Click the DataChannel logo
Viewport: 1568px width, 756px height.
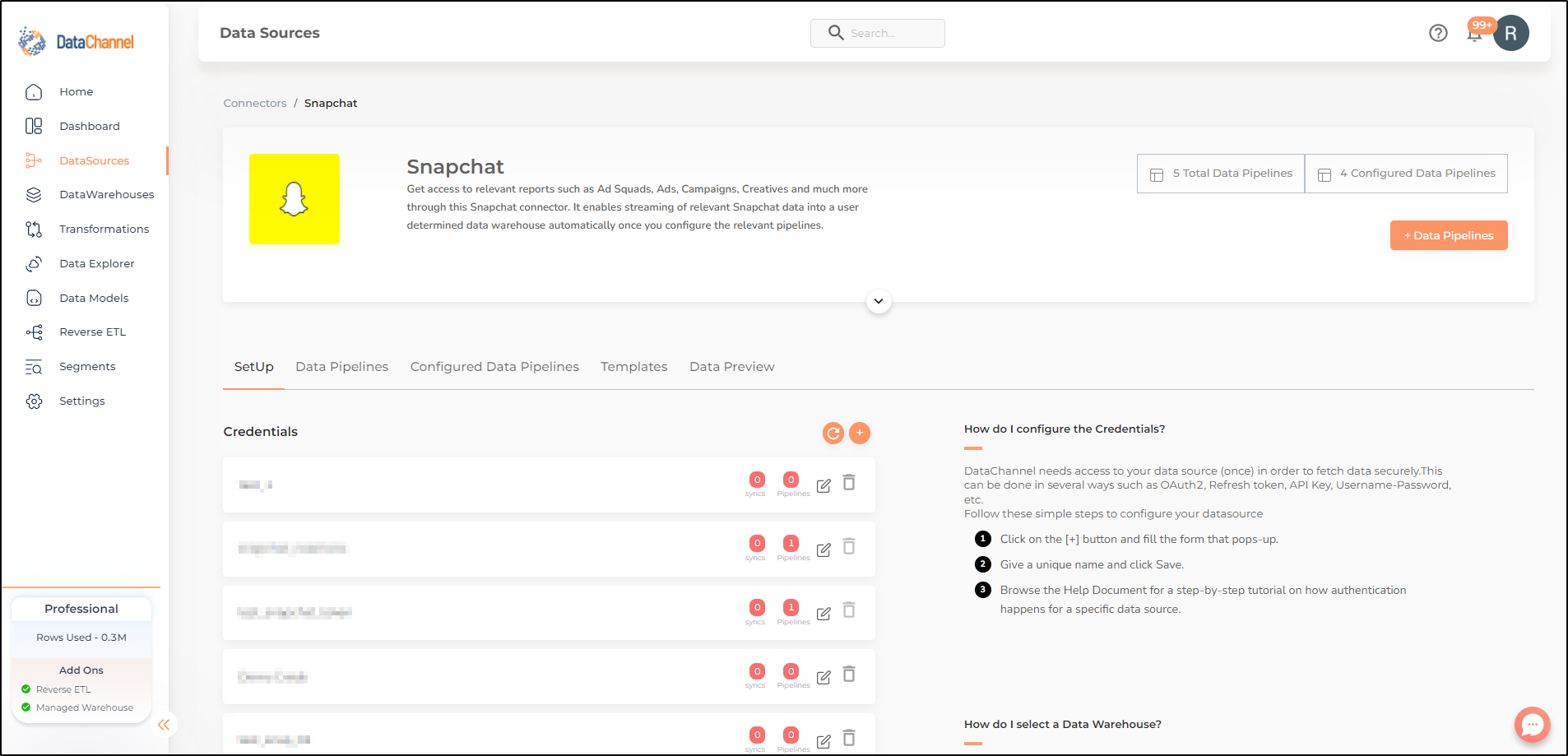coord(76,41)
